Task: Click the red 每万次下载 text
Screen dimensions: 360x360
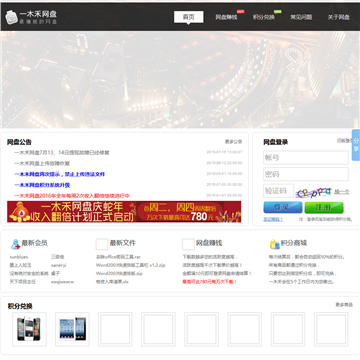Action: 209,282
